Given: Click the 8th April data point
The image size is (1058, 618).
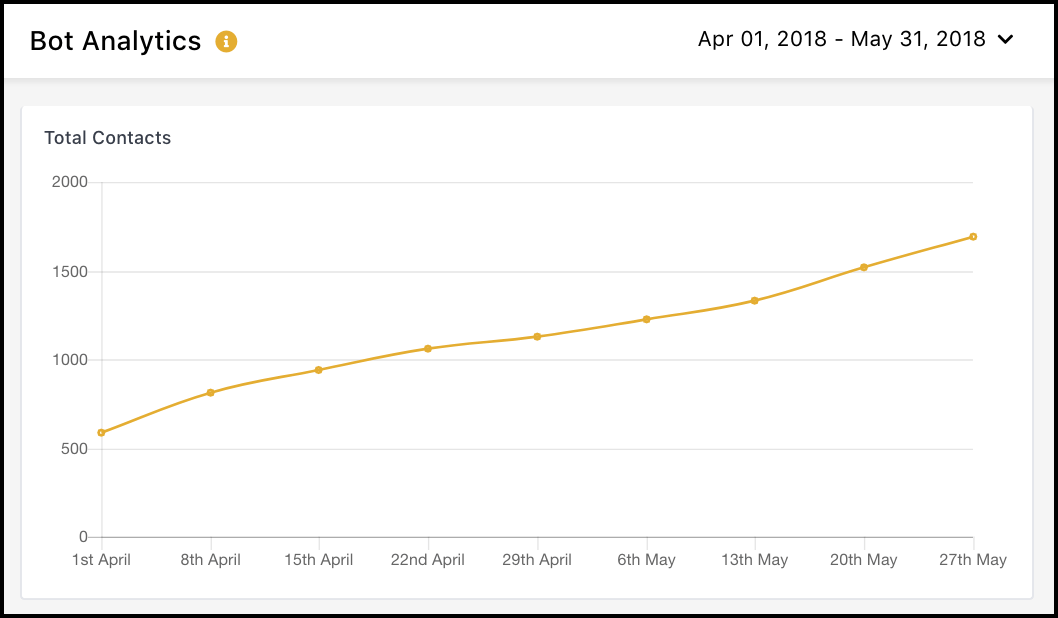Looking at the screenshot, I should (211, 393).
